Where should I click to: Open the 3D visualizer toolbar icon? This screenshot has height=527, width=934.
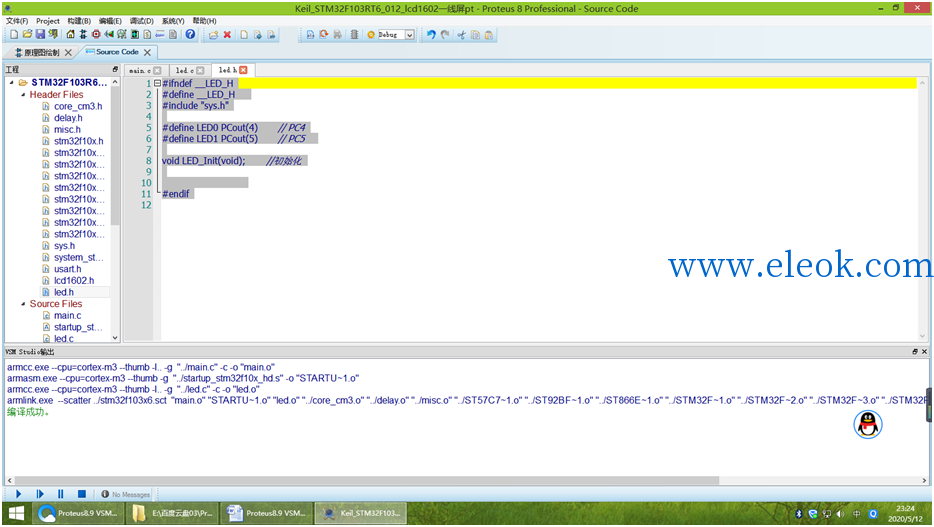(109, 35)
